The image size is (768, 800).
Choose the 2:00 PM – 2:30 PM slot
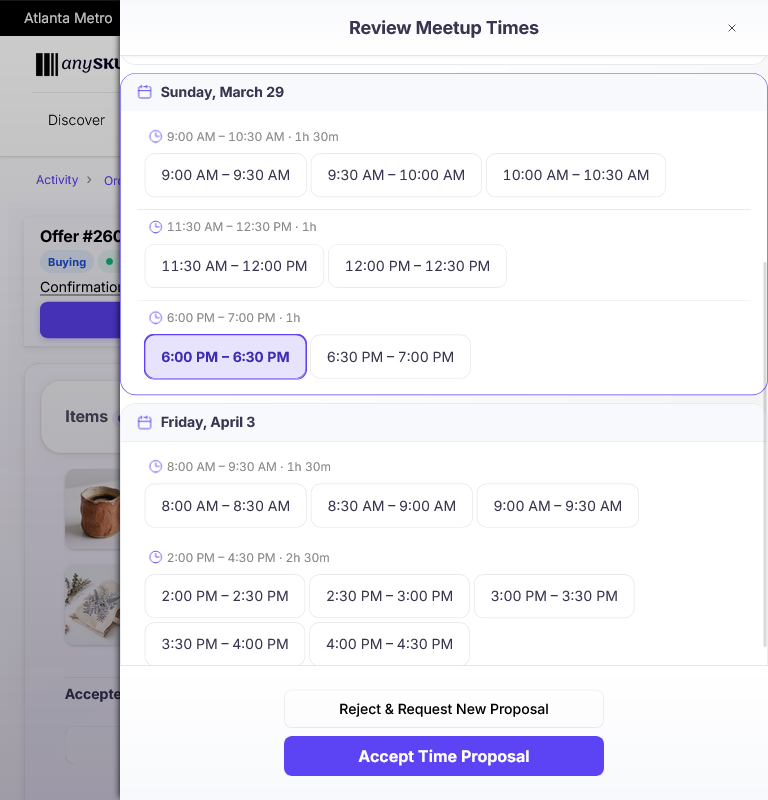coord(225,596)
